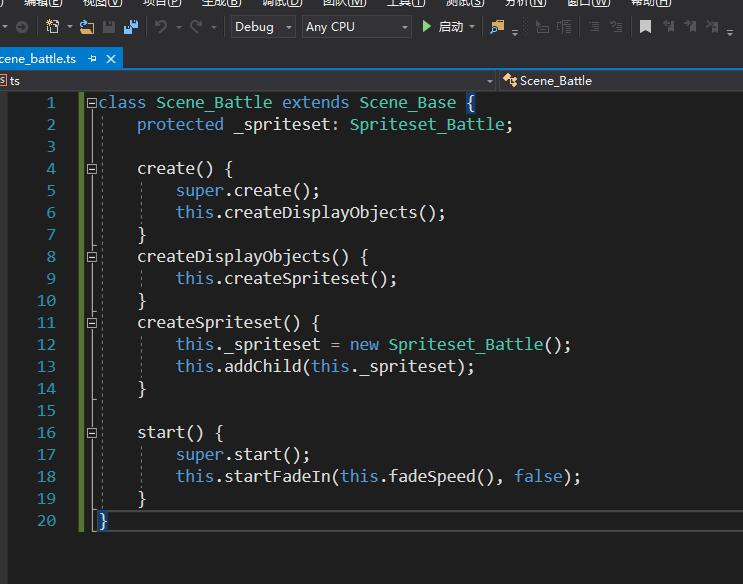
Task: Open the ts project scope dropdown
Action: [x=247, y=81]
